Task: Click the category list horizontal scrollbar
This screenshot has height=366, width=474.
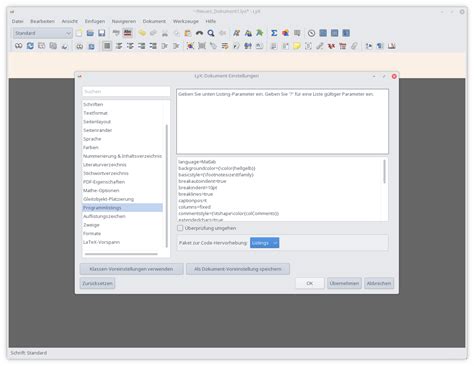Action: click(121, 254)
